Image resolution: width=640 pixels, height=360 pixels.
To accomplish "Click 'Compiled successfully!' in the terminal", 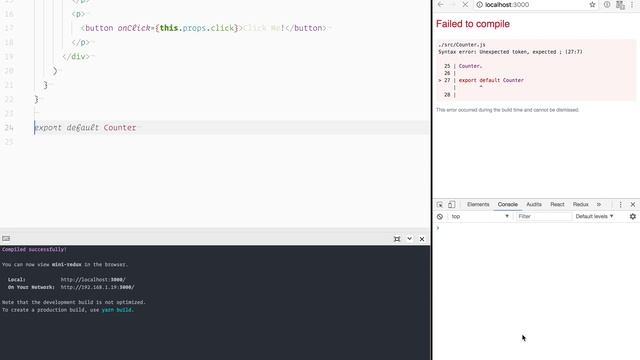I will click(x=34, y=249).
